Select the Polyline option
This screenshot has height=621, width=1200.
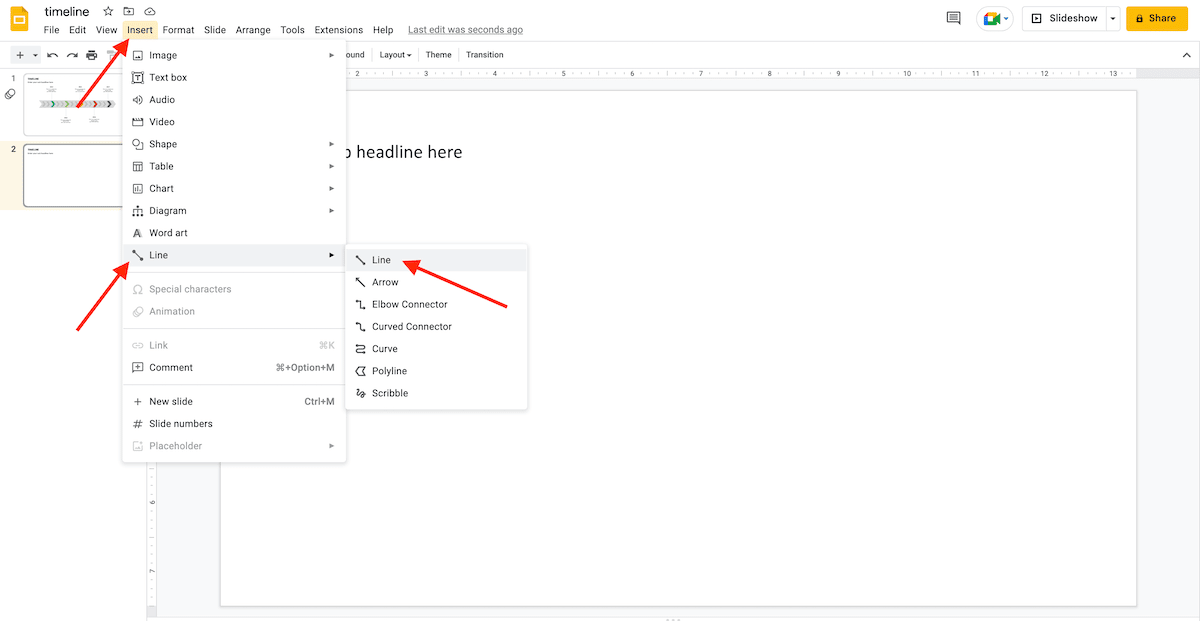click(x=436, y=371)
